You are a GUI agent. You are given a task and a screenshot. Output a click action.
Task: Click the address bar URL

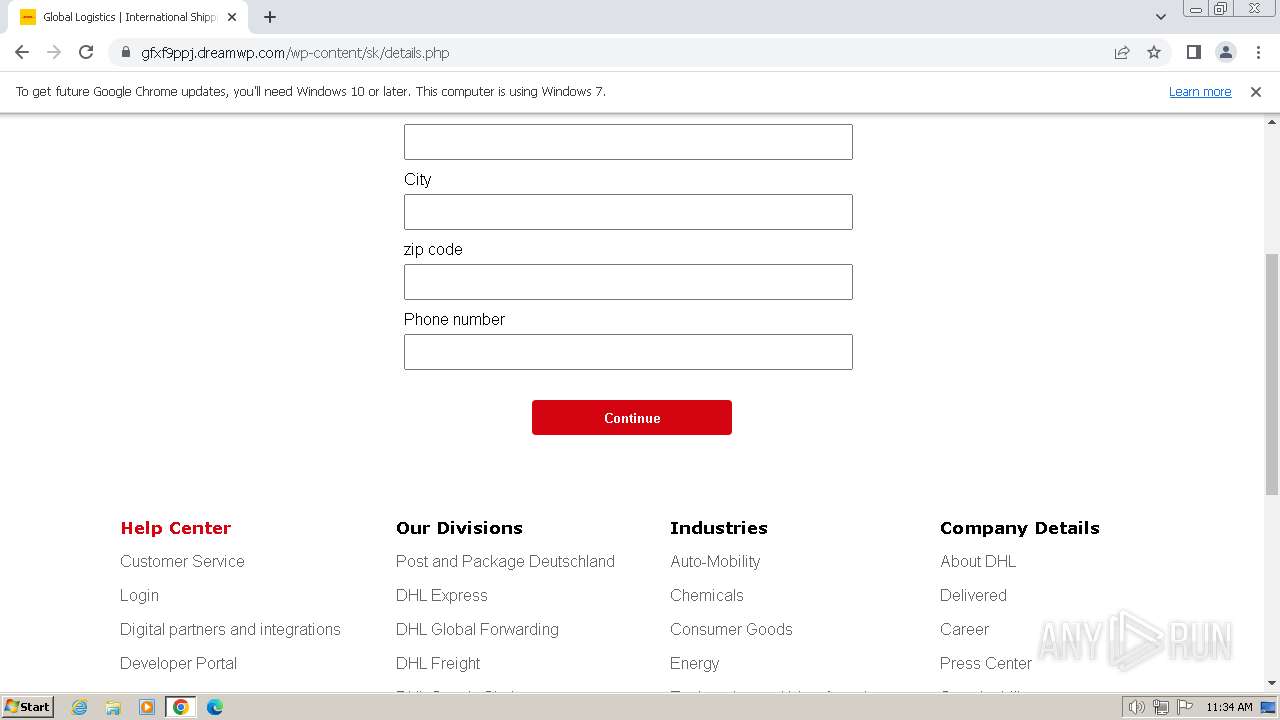point(295,53)
